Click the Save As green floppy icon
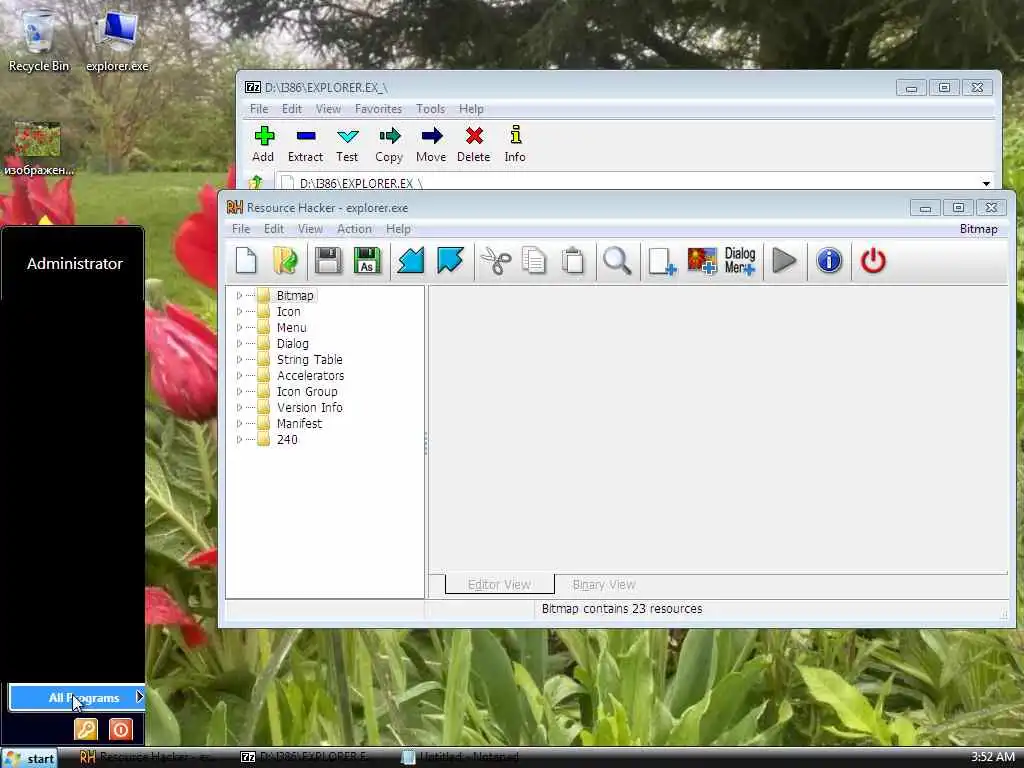Image resolution: width=1024 pixels, height=768 pixels. (x=367, y=261)
